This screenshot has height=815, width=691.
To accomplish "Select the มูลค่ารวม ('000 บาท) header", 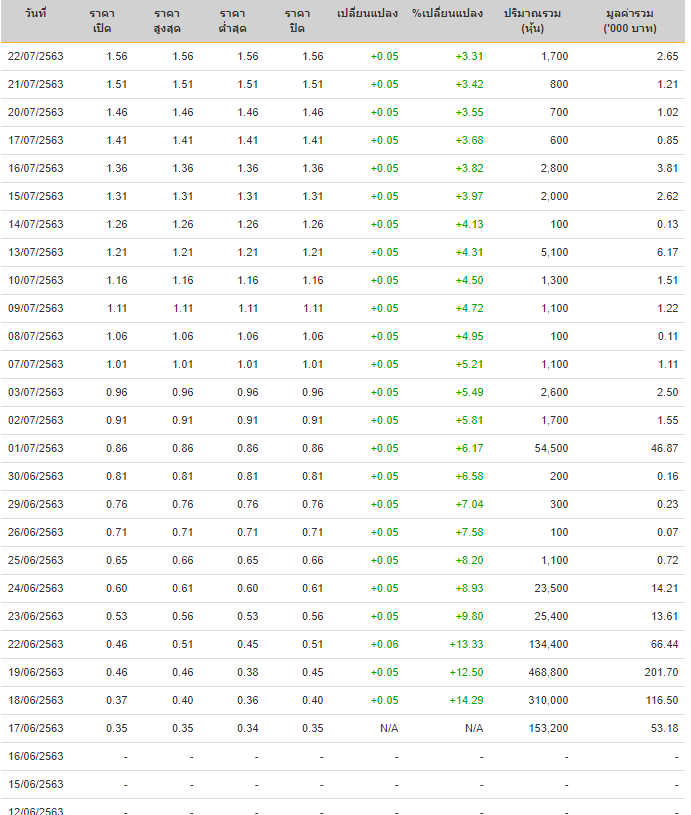I will coord(630,21).
